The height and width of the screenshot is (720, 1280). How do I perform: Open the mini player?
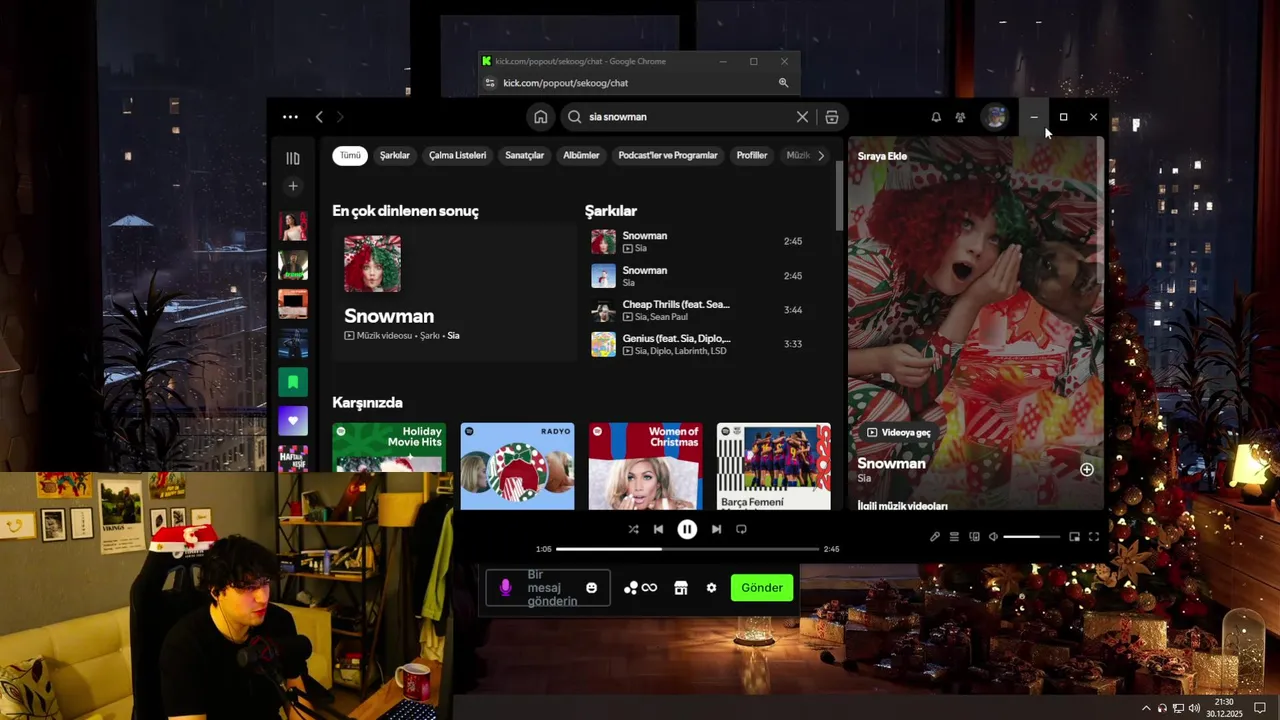[x=1075, y=537]
